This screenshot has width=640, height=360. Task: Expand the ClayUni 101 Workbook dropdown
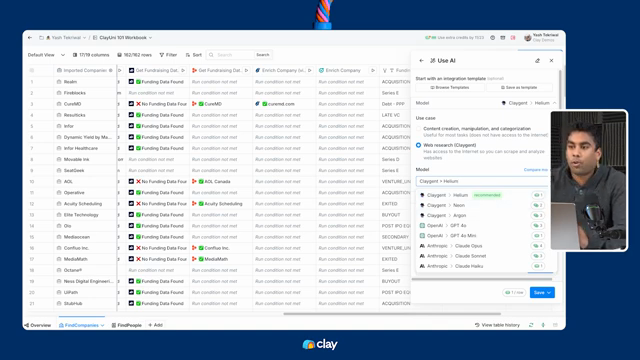click(151, 38)
